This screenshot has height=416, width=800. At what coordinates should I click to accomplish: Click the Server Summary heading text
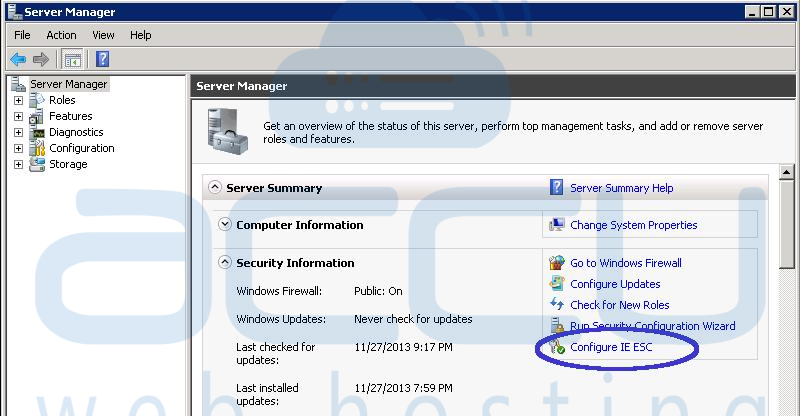pyautogui.click(x=274, y=188)
